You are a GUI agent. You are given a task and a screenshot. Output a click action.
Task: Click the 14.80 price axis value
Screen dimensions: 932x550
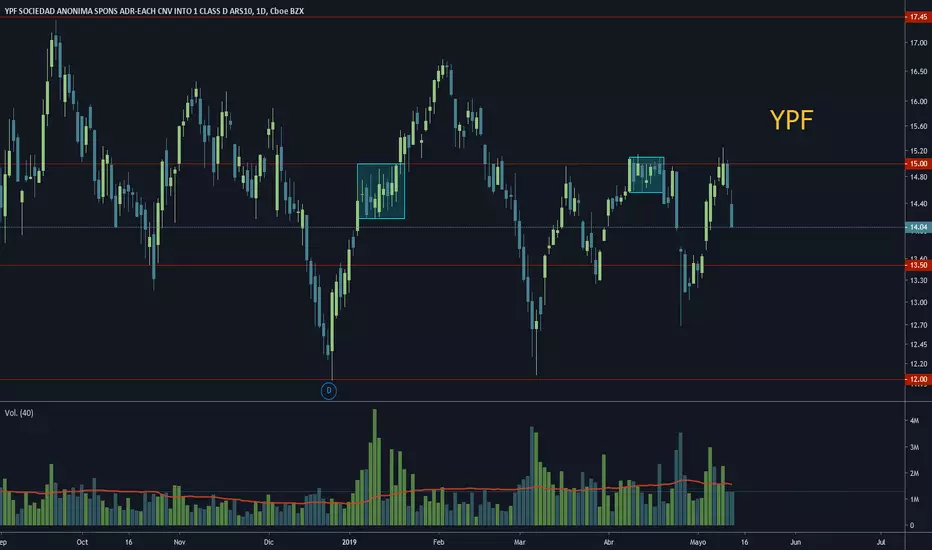coord(918,177)
